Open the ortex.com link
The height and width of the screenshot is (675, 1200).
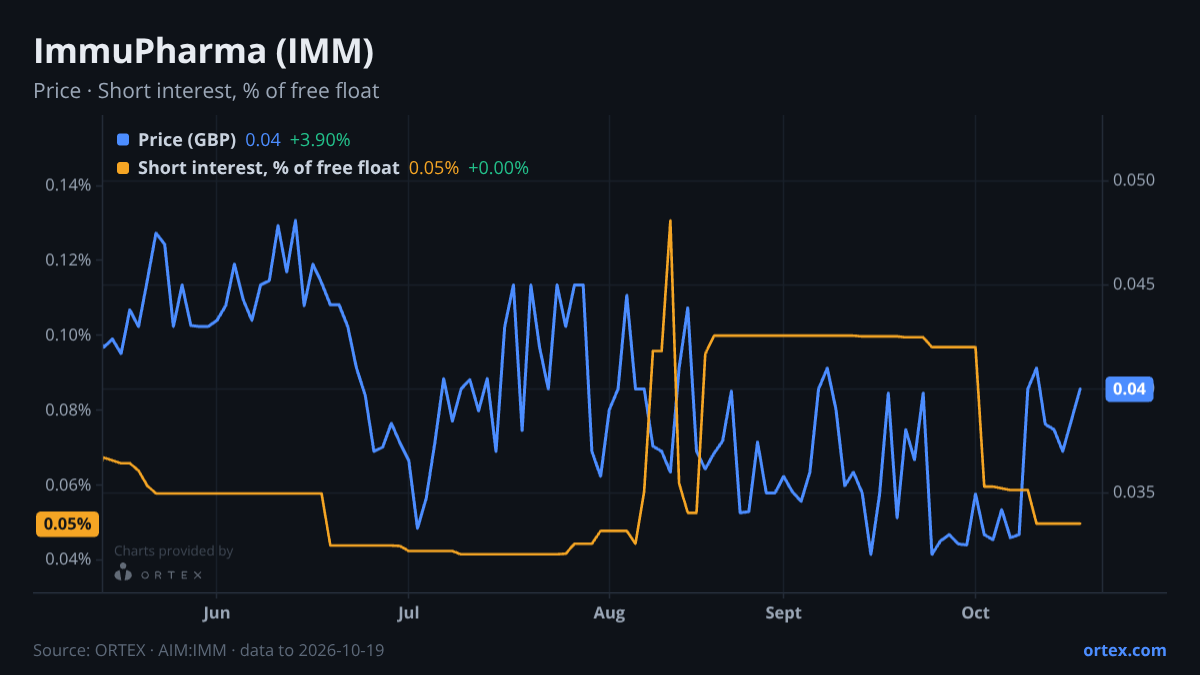point(1124,650)
